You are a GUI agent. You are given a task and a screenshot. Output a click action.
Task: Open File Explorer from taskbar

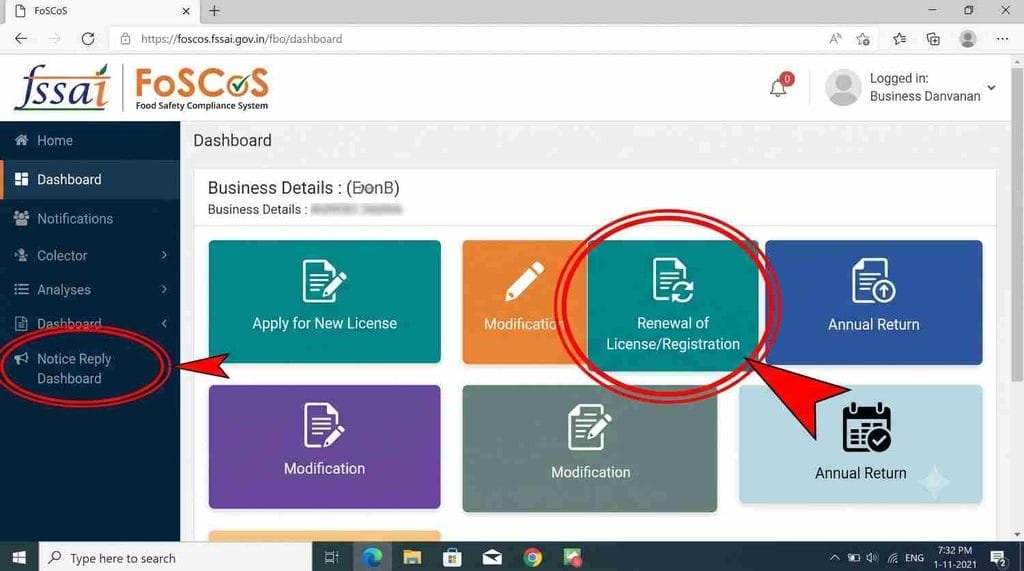point(412,557)
